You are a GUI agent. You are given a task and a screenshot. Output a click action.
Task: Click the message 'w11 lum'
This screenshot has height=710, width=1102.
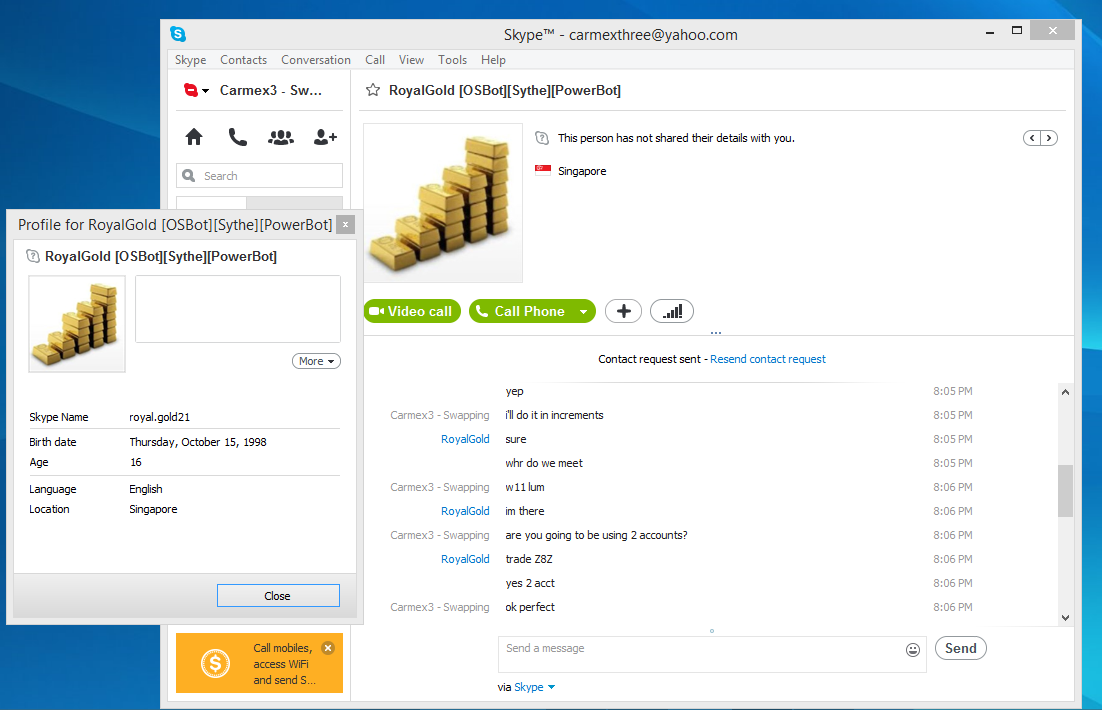[524, 487]
